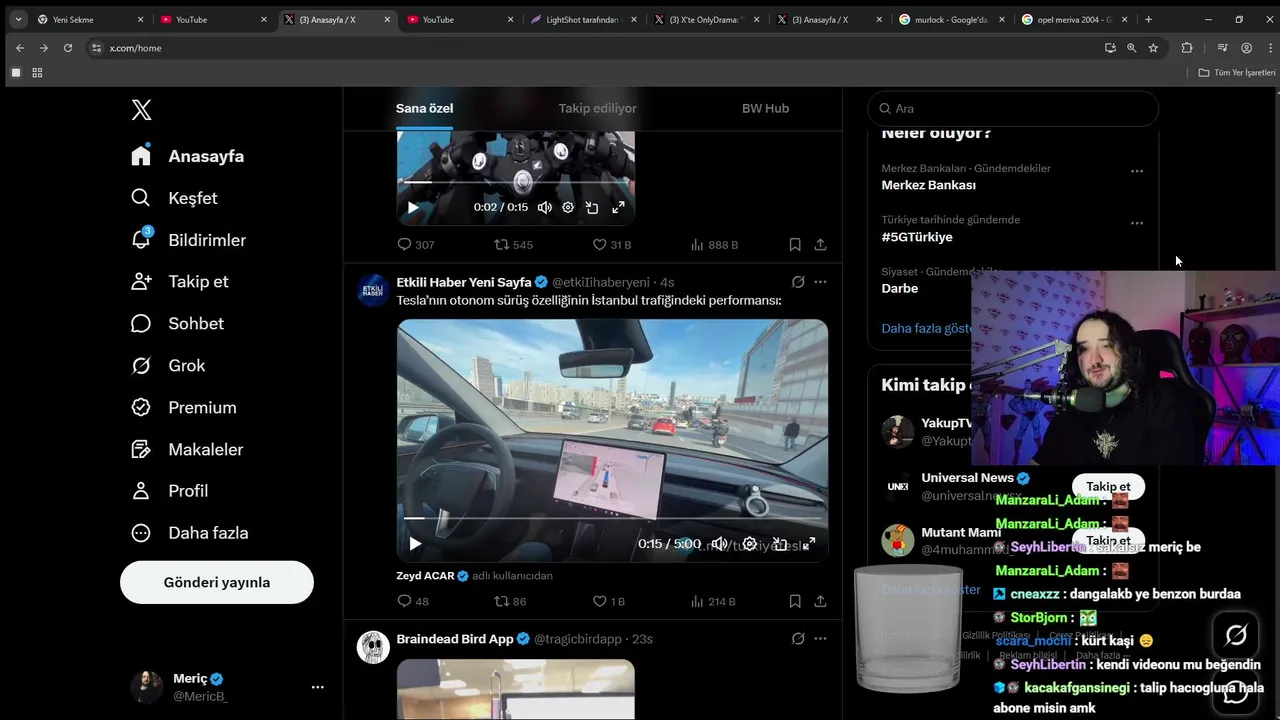Screen dimensions: 1280x720
Task: Open Grok from sidebar
Action: pos(168,365)
